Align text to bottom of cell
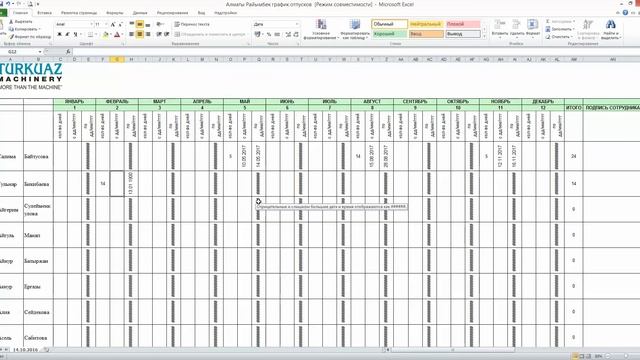Viewport: 640px width, 360px height. click(x=148, y=24)
